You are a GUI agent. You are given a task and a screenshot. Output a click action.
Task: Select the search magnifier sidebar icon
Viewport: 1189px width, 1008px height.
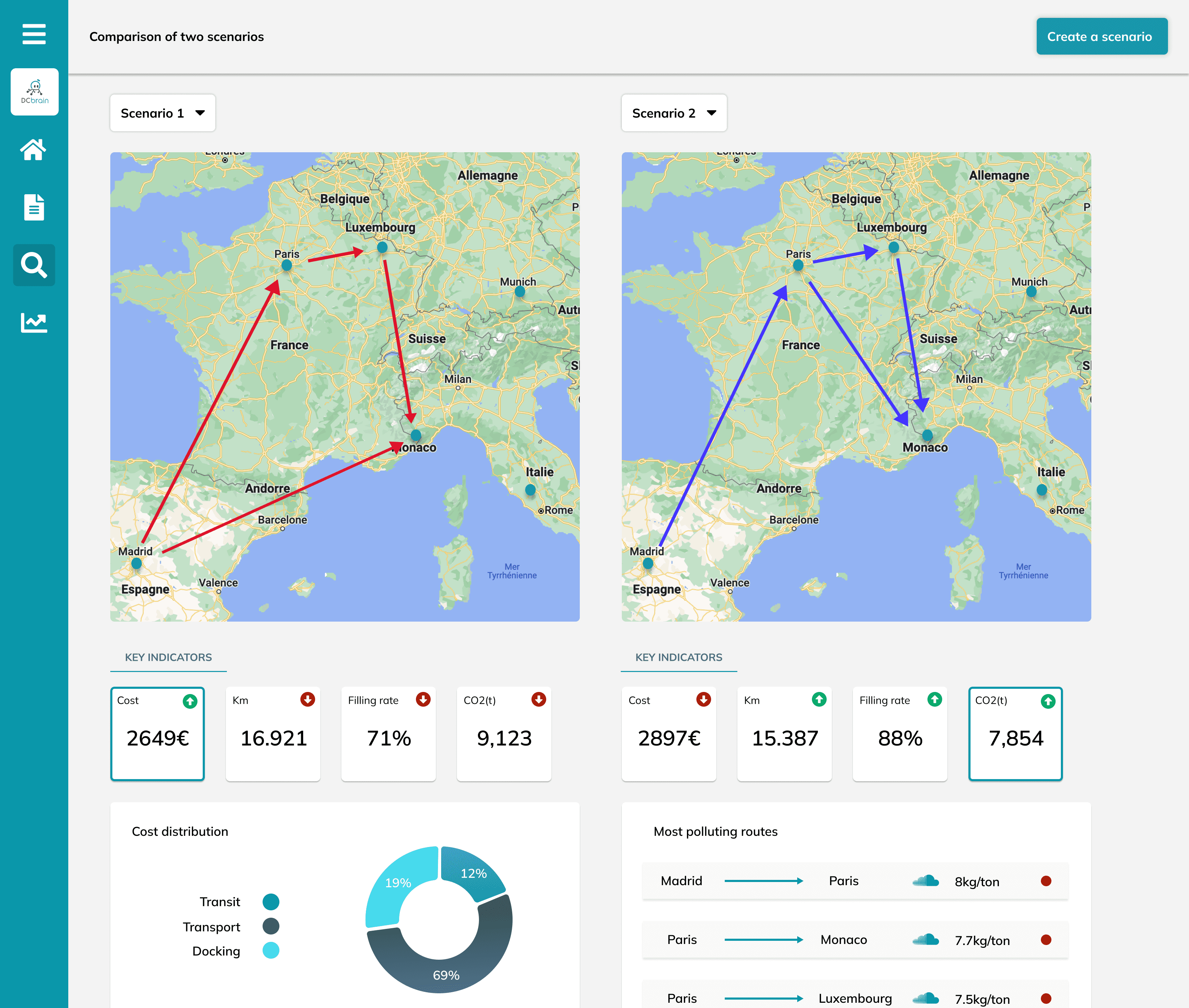(x=34, y=265)
